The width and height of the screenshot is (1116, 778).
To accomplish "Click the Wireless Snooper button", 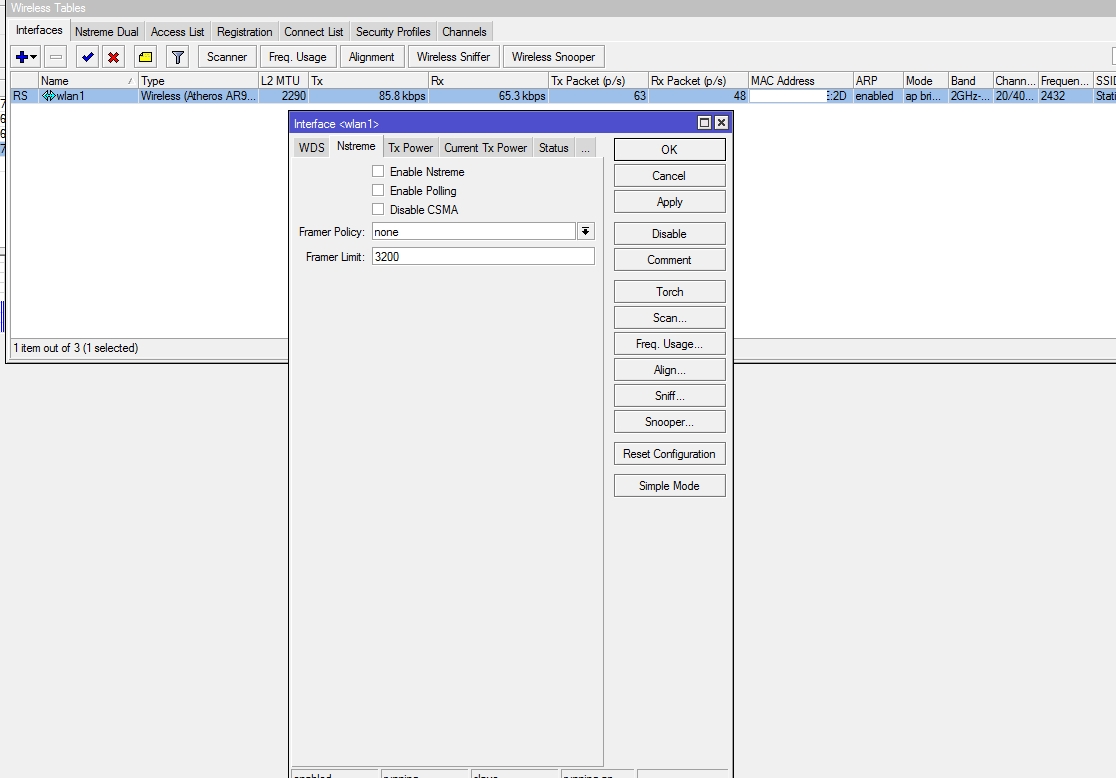I will pyautogui.click(x=553, y=57).
